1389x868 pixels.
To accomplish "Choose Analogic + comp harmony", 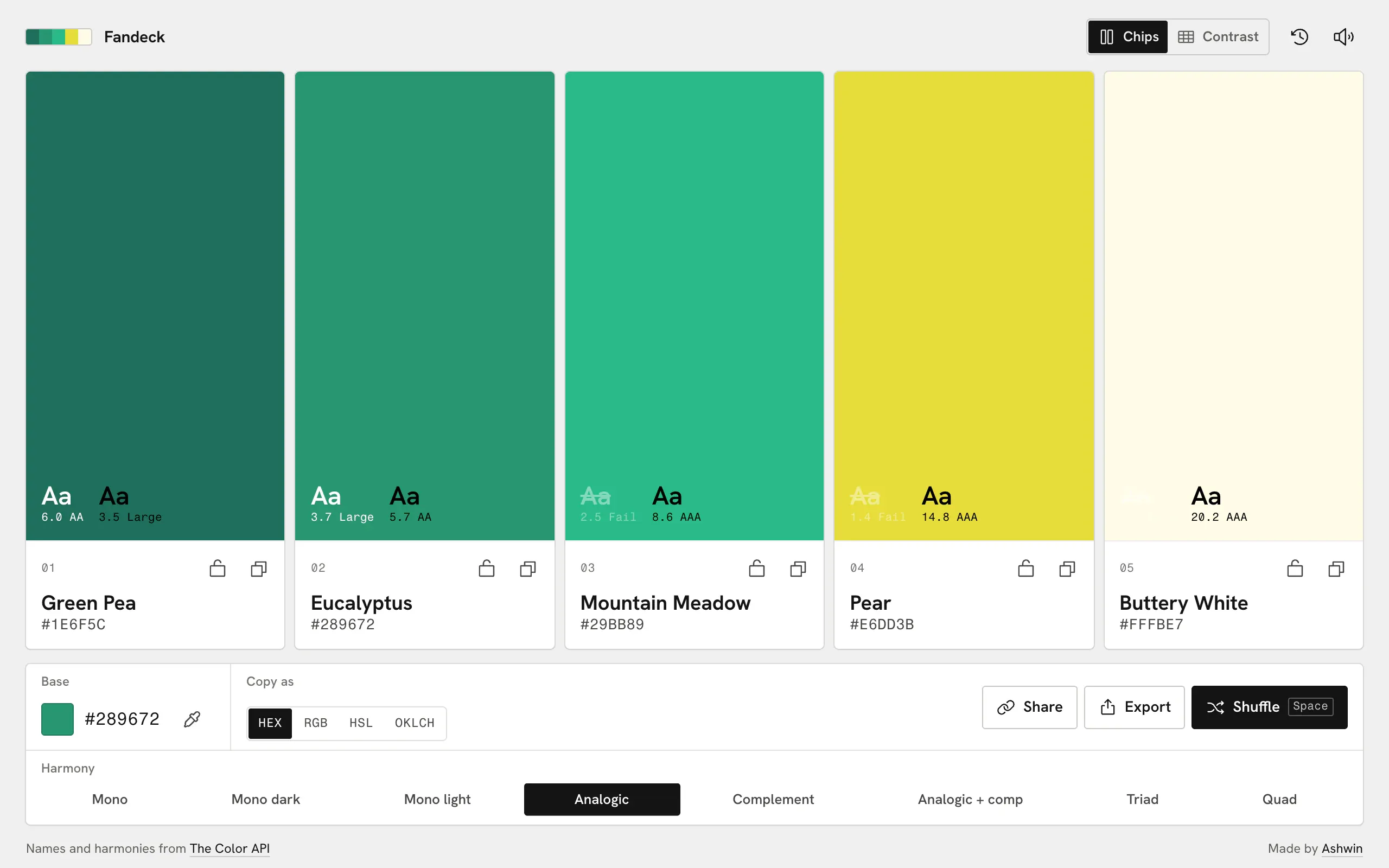I will coord(970,799).
